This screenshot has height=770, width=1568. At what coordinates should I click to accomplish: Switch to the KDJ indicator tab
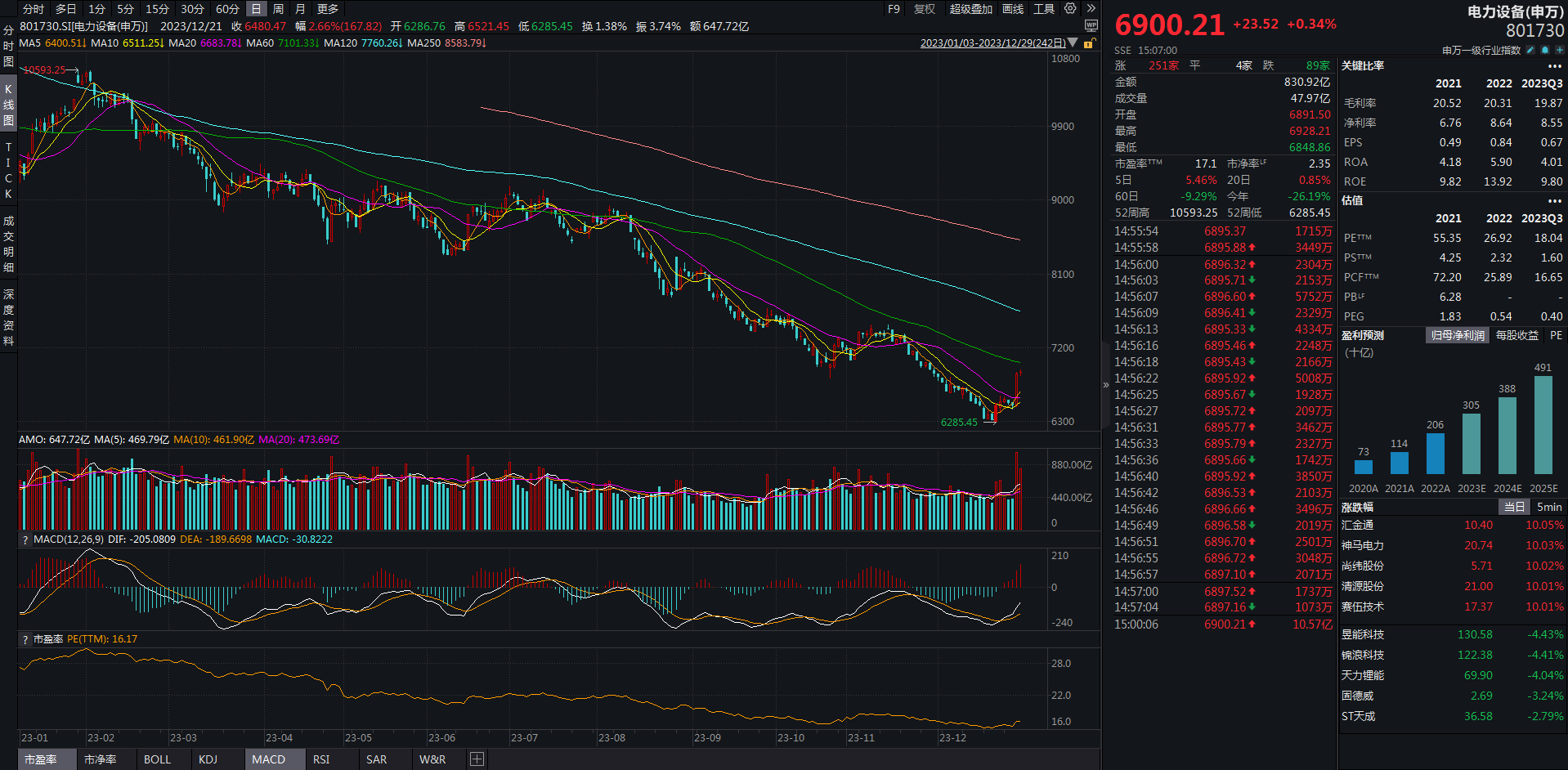click(208, 759)
